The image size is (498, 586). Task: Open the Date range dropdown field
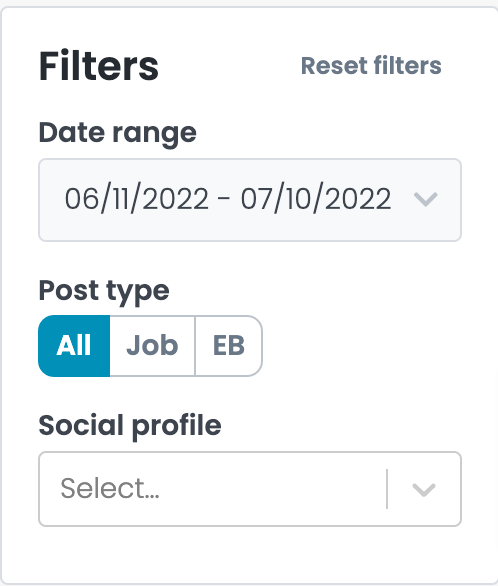250,200
